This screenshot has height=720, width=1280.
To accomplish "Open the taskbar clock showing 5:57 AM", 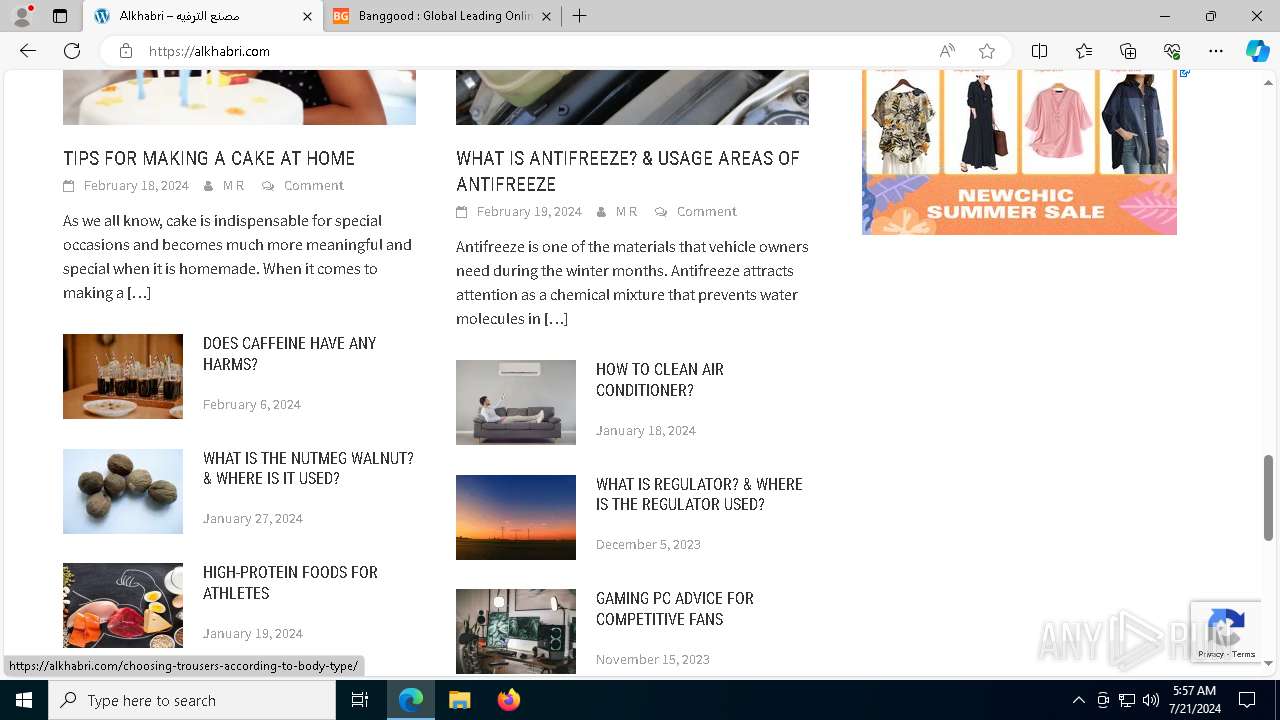I will point(1194,700).
